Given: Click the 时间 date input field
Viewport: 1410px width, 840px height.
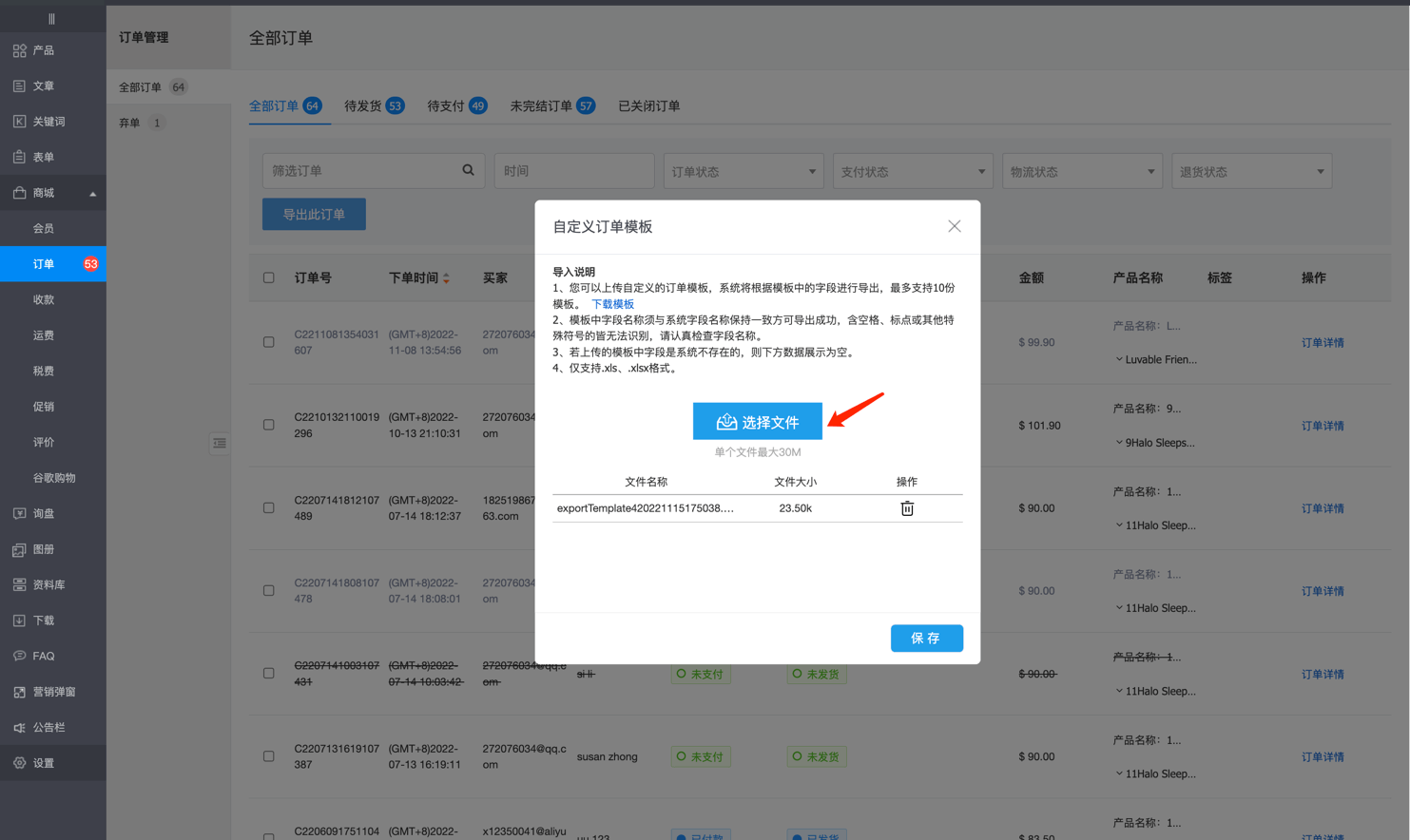Looking at the screenshot, I should (x=573, y=171).
